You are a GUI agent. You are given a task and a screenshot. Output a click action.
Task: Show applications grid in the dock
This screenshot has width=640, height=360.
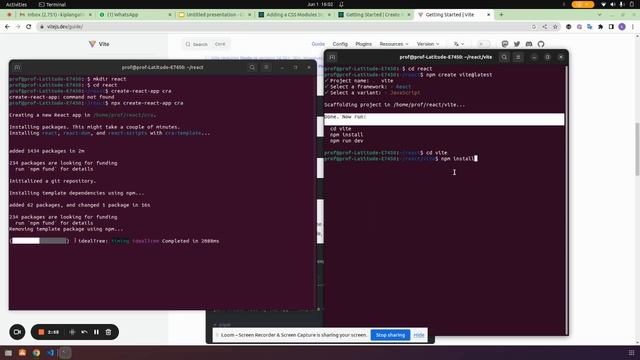tap(631, 353)
